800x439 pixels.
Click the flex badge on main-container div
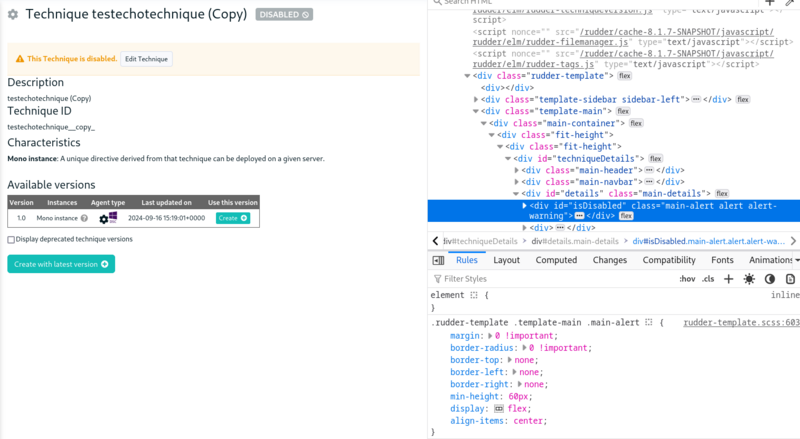(636, 123)
